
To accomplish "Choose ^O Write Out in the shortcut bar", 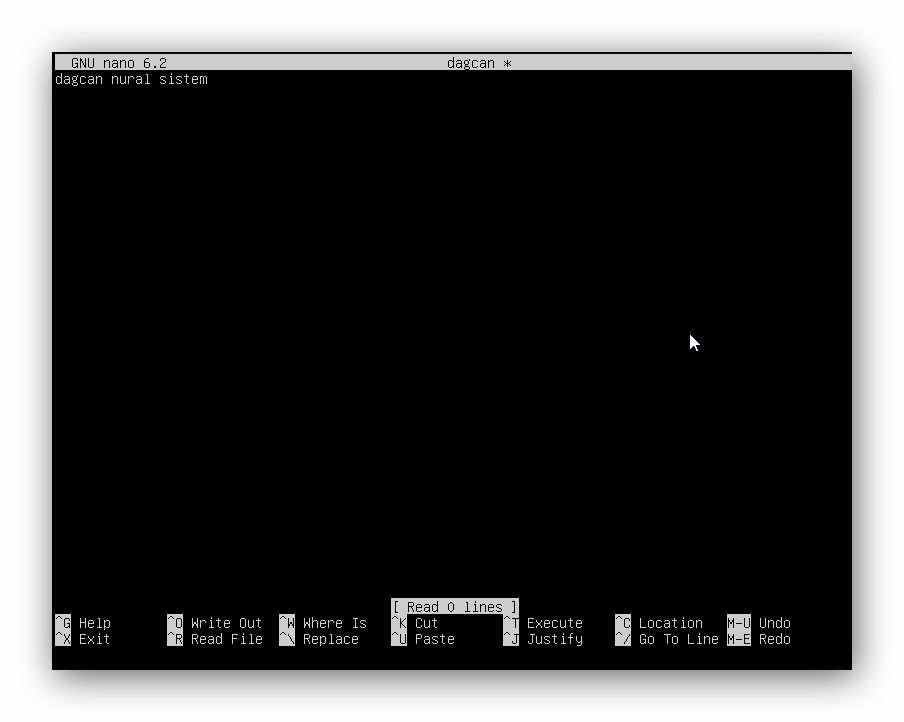I will point(214,623).
